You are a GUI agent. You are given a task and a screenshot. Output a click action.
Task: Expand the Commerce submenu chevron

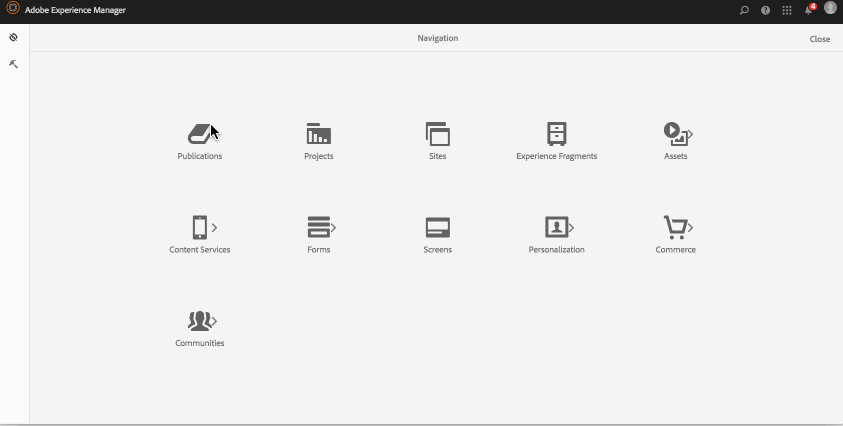[690, 228]
